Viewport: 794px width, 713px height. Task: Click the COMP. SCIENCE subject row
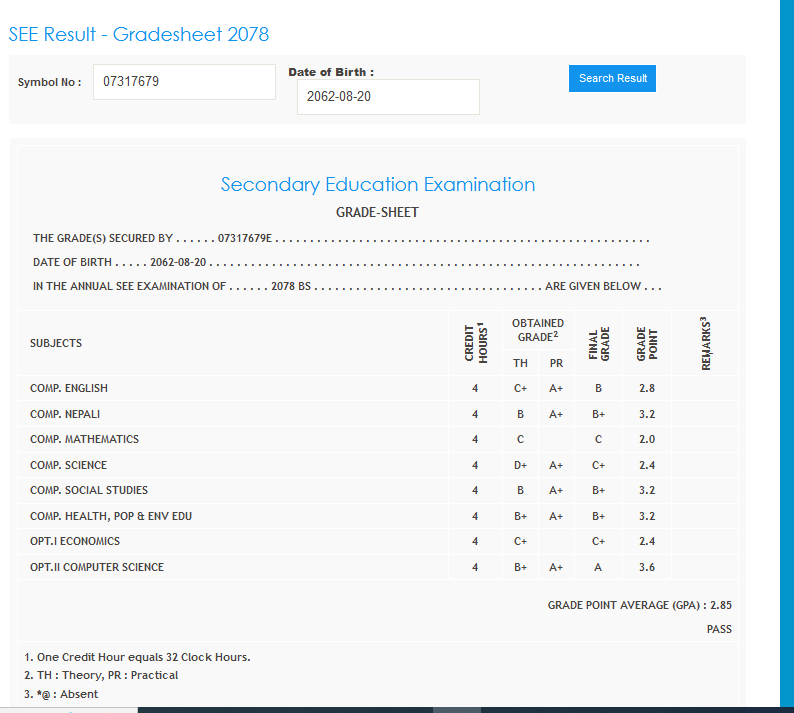[x=68, y=465]
